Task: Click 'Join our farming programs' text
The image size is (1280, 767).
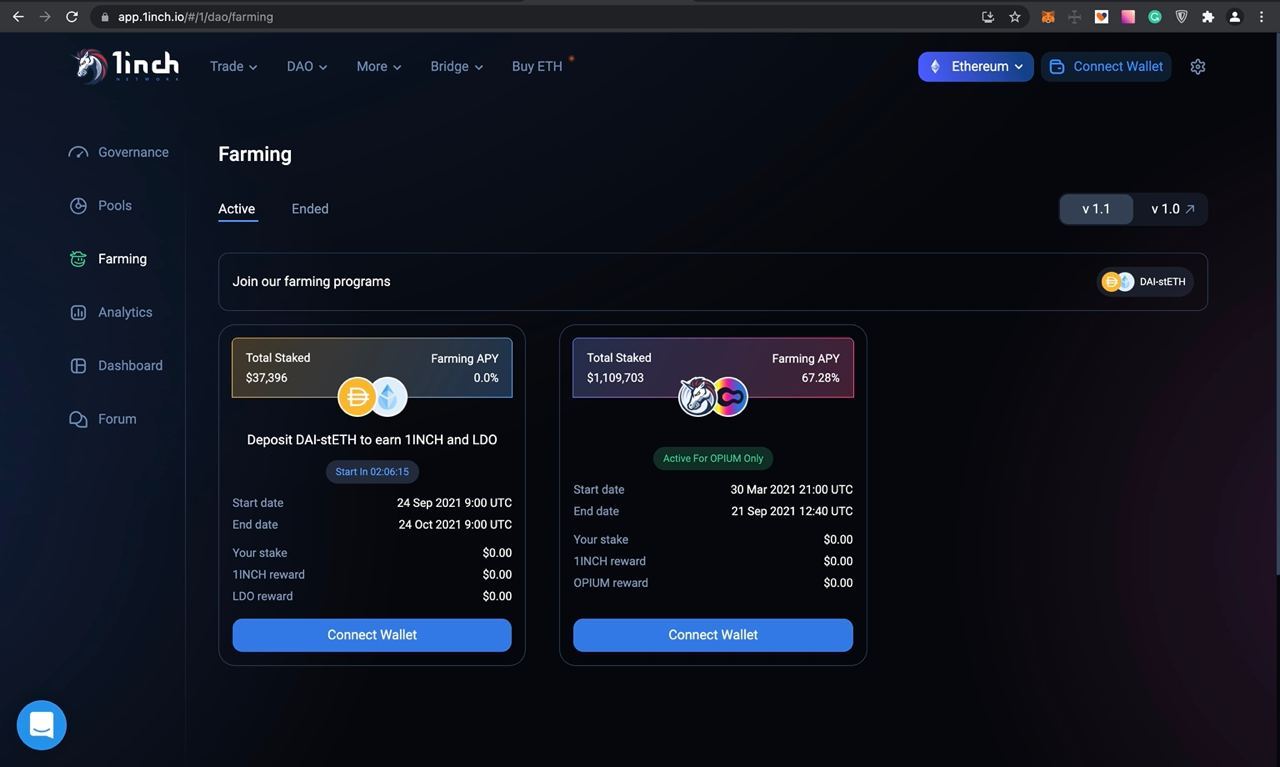Action: [311, 282]
